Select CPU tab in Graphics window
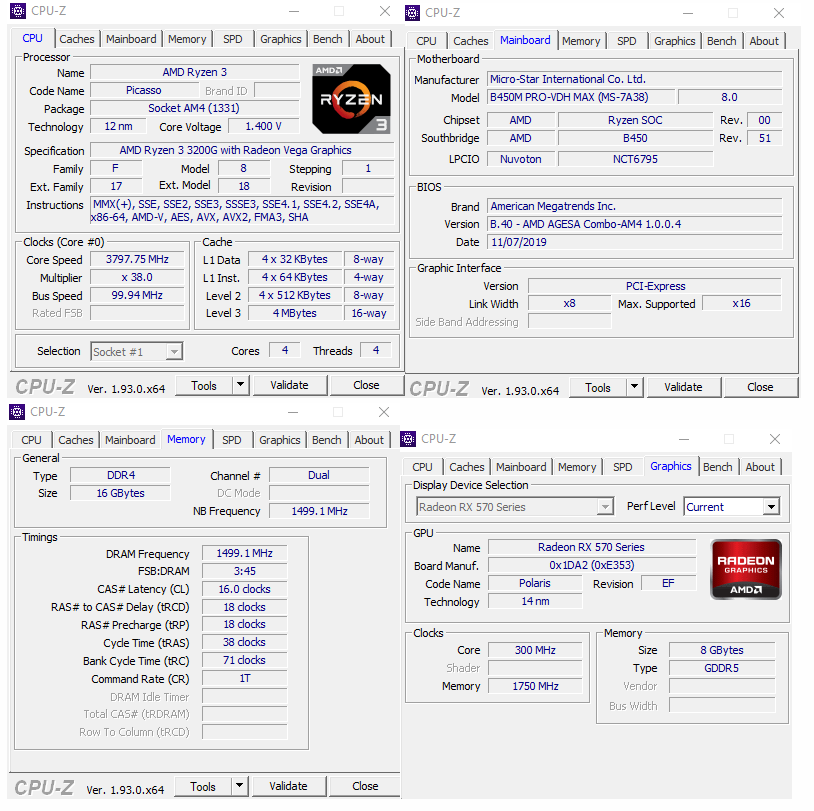 [422, 467]
